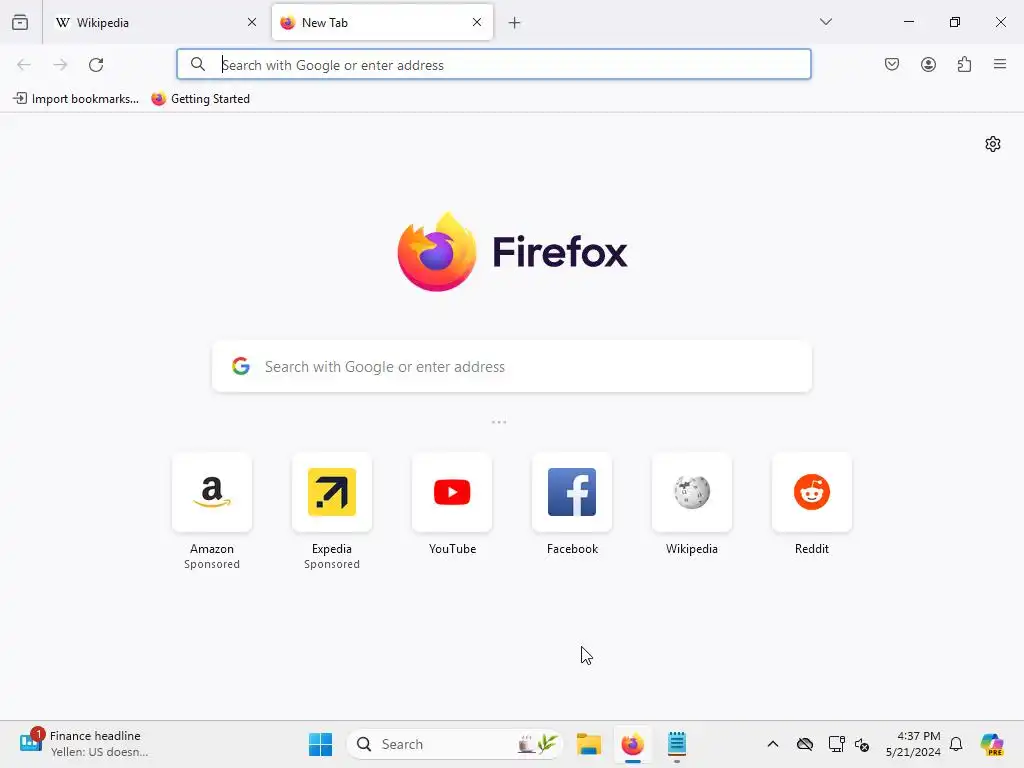
Task: Open the Extensions puzzle icon
Action: (x=964, y=64)
